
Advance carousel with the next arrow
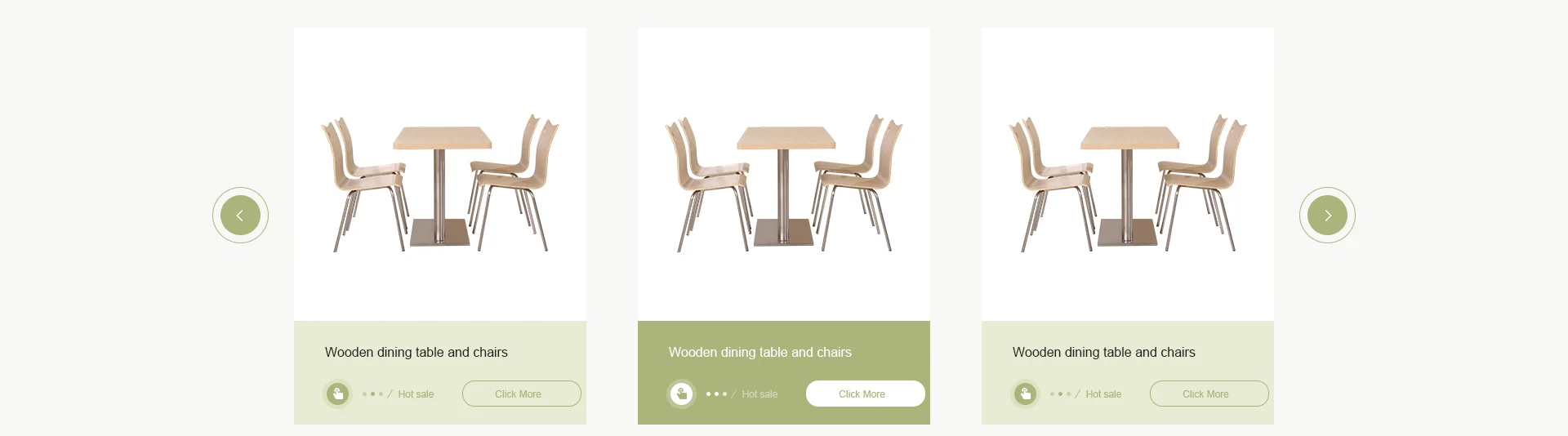click(1327, 216)
